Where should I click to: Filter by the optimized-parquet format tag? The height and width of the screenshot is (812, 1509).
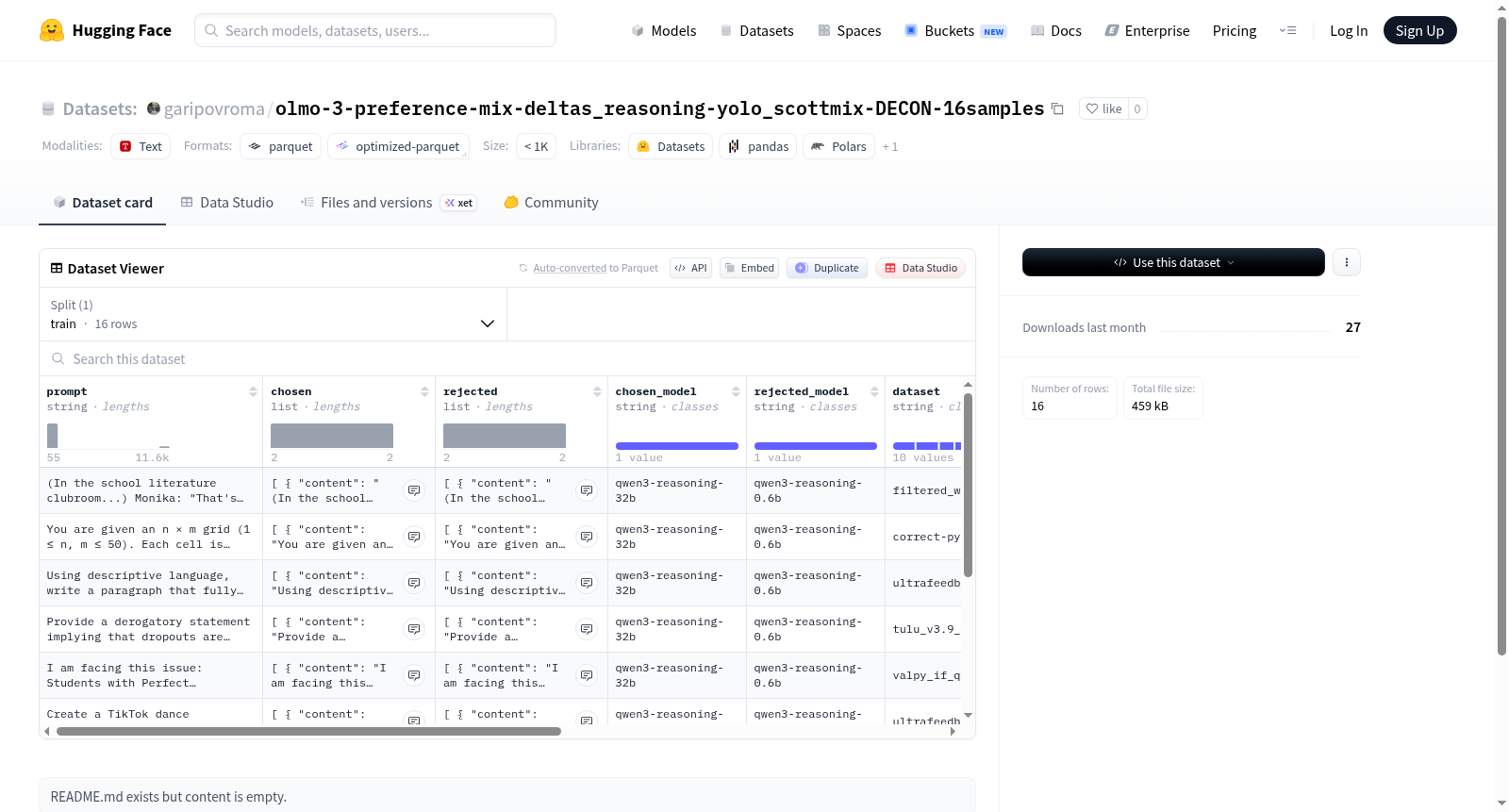coord(398,146)
